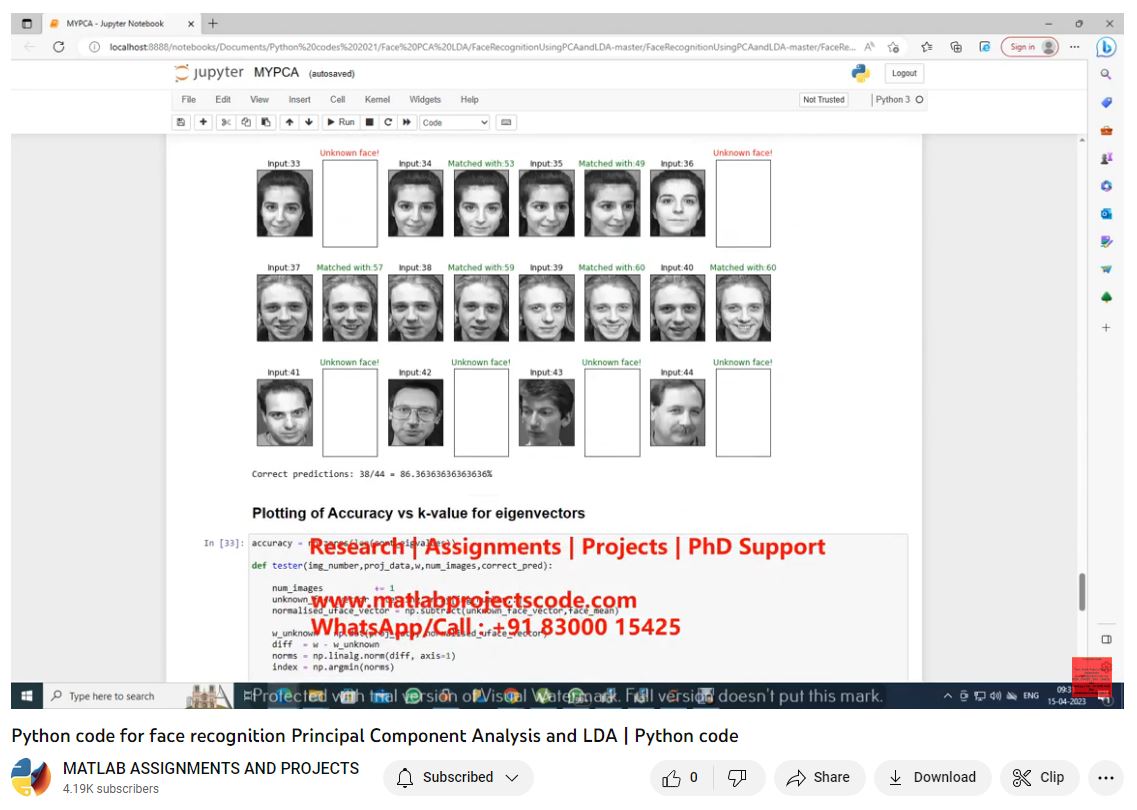Image resolution: width=1137 pixels, height=810 pixels.
Task: Open Outlook icon in Edge sidebar
Action: click(1106, 214)
